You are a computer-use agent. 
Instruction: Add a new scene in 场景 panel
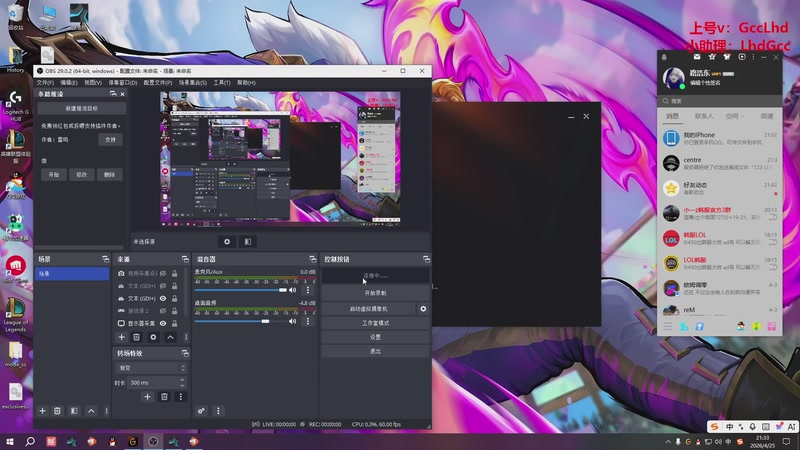tap(42, 411)
